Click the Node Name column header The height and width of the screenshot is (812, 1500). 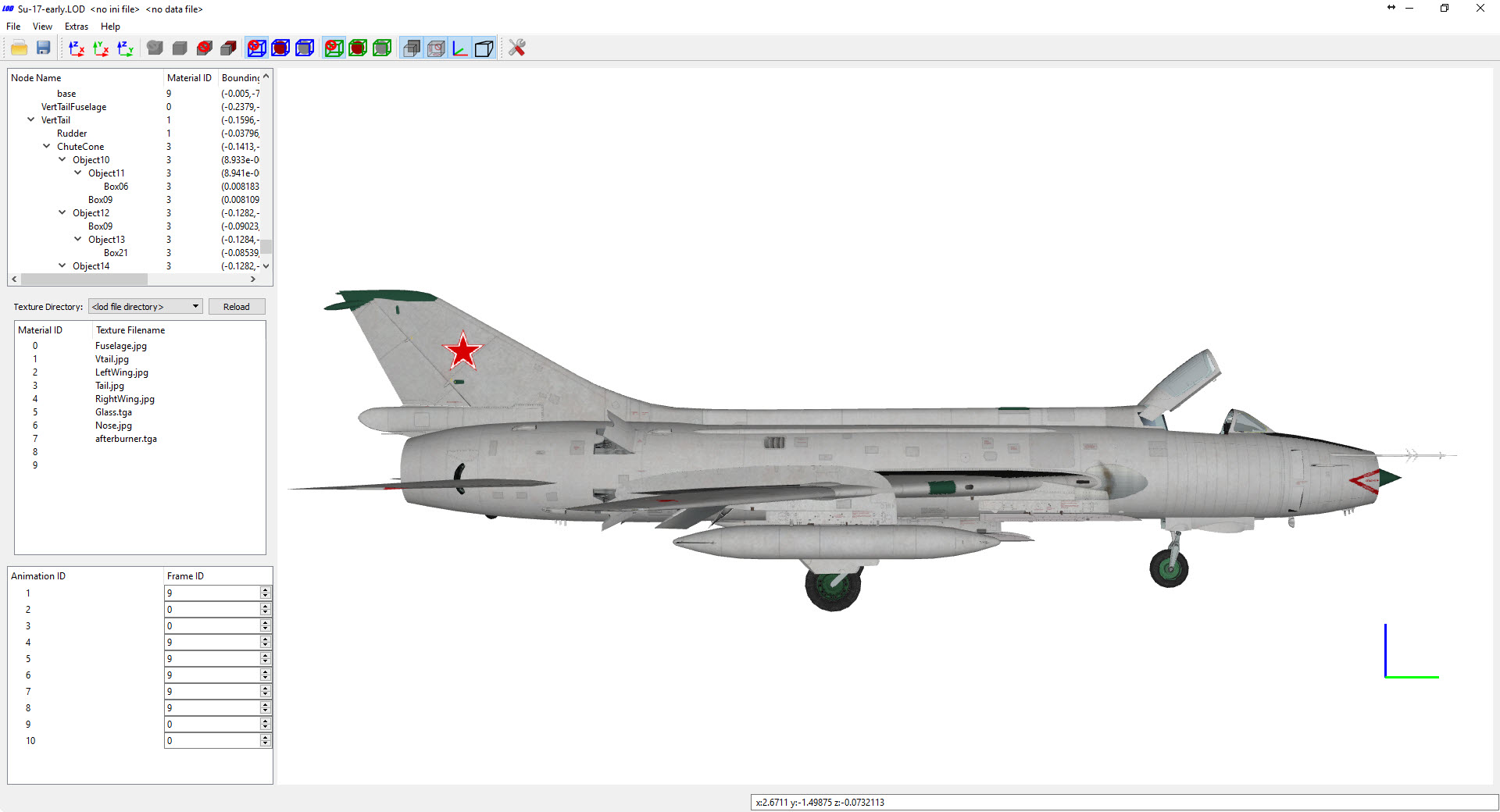pos(85,78)
